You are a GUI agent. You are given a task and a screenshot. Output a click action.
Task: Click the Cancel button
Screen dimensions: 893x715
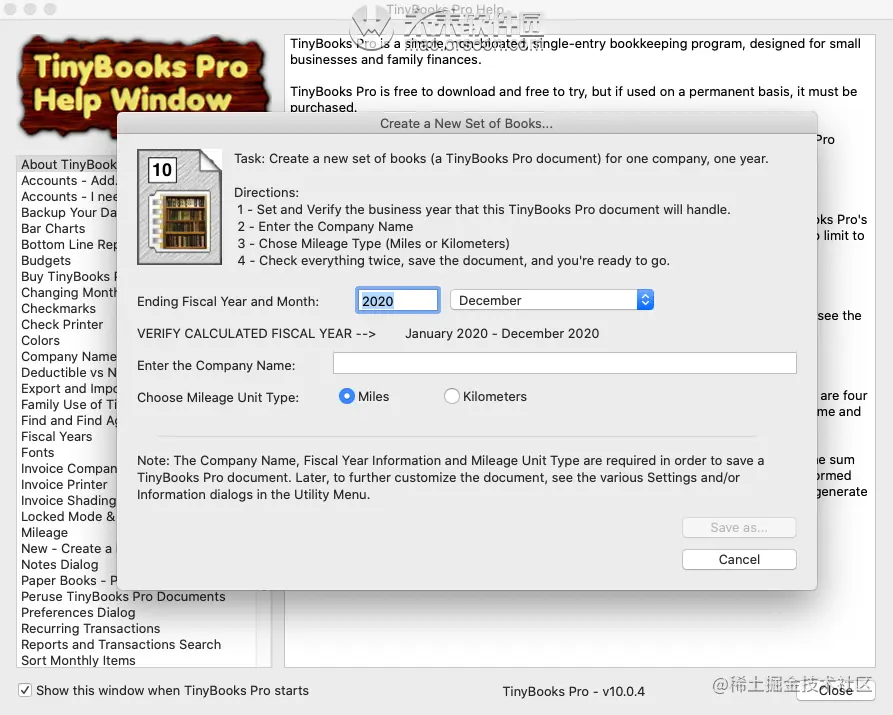click(739, 559)
